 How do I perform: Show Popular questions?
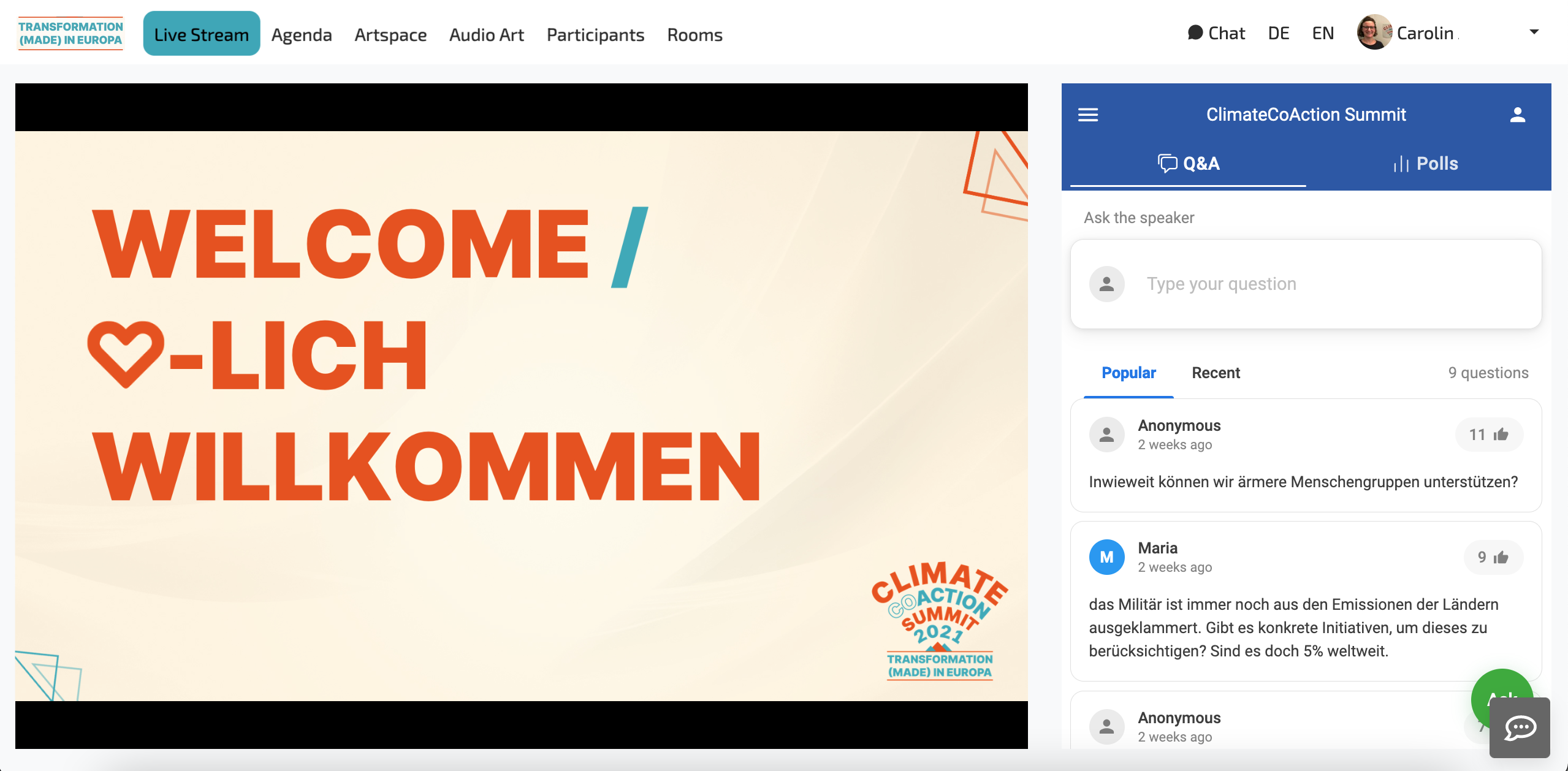1128,373
